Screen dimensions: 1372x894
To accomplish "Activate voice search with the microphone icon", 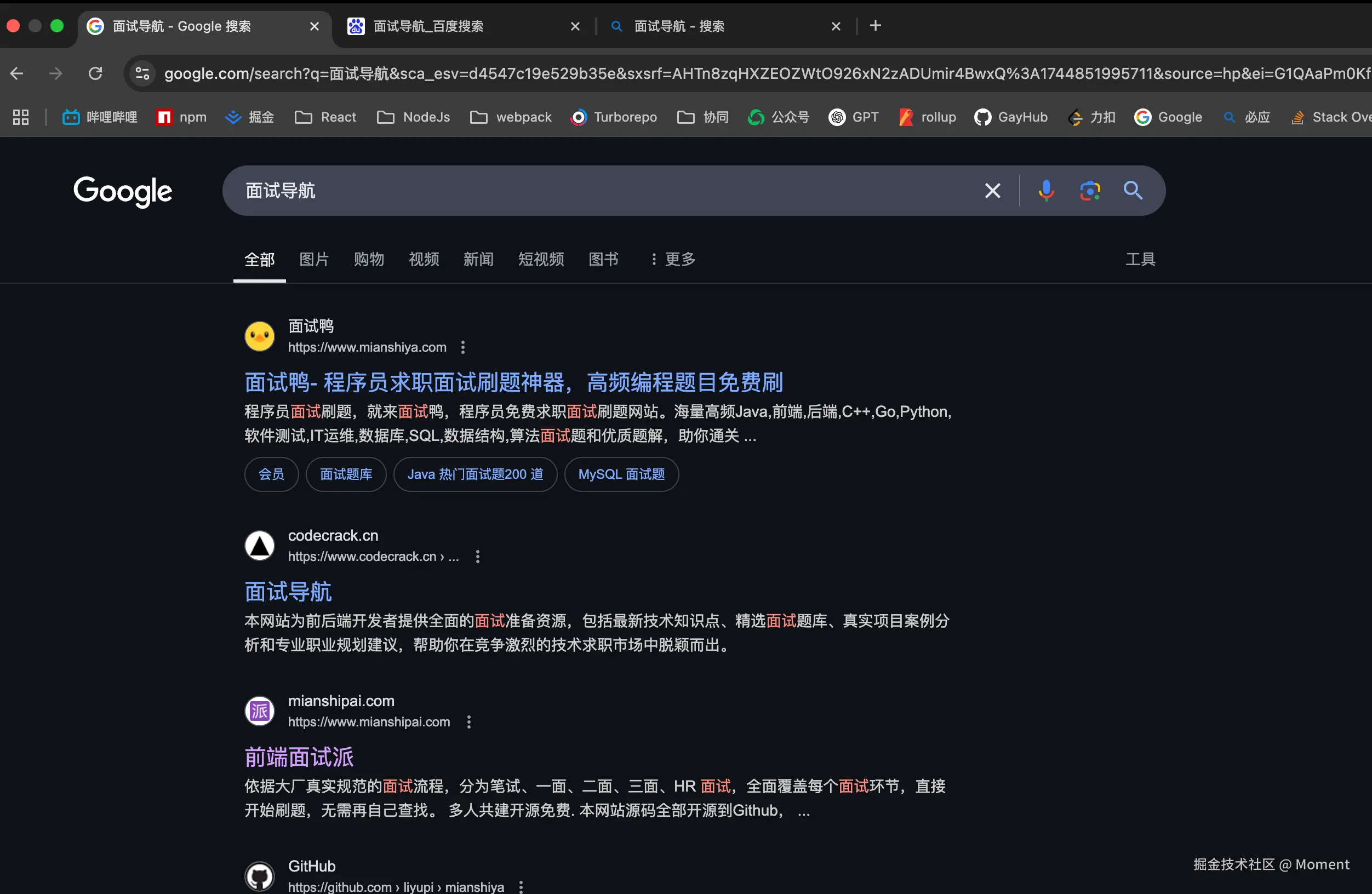I will [1046, 190].
